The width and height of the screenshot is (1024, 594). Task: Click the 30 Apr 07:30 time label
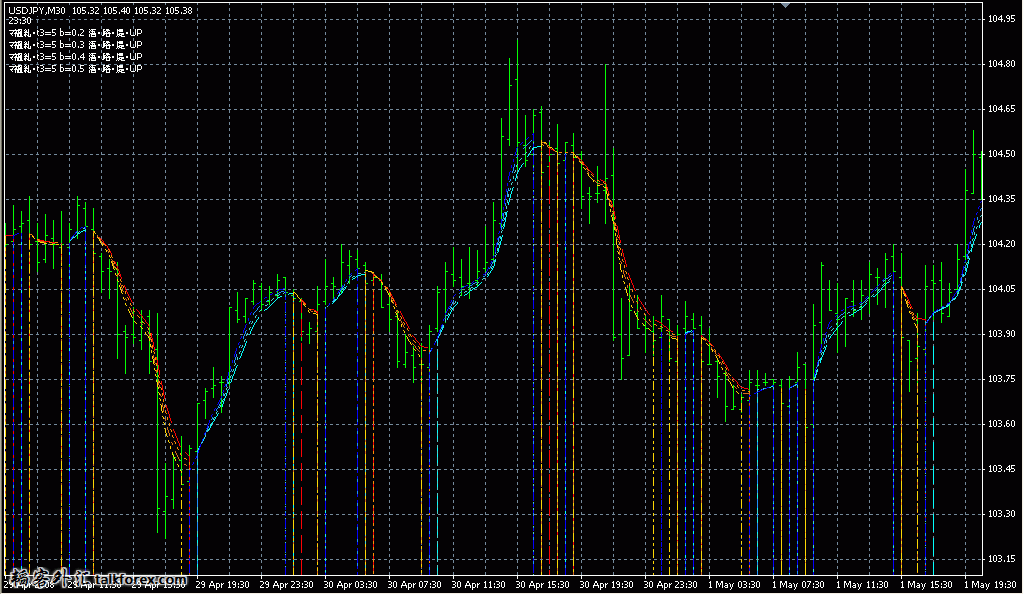coord(414,585)
